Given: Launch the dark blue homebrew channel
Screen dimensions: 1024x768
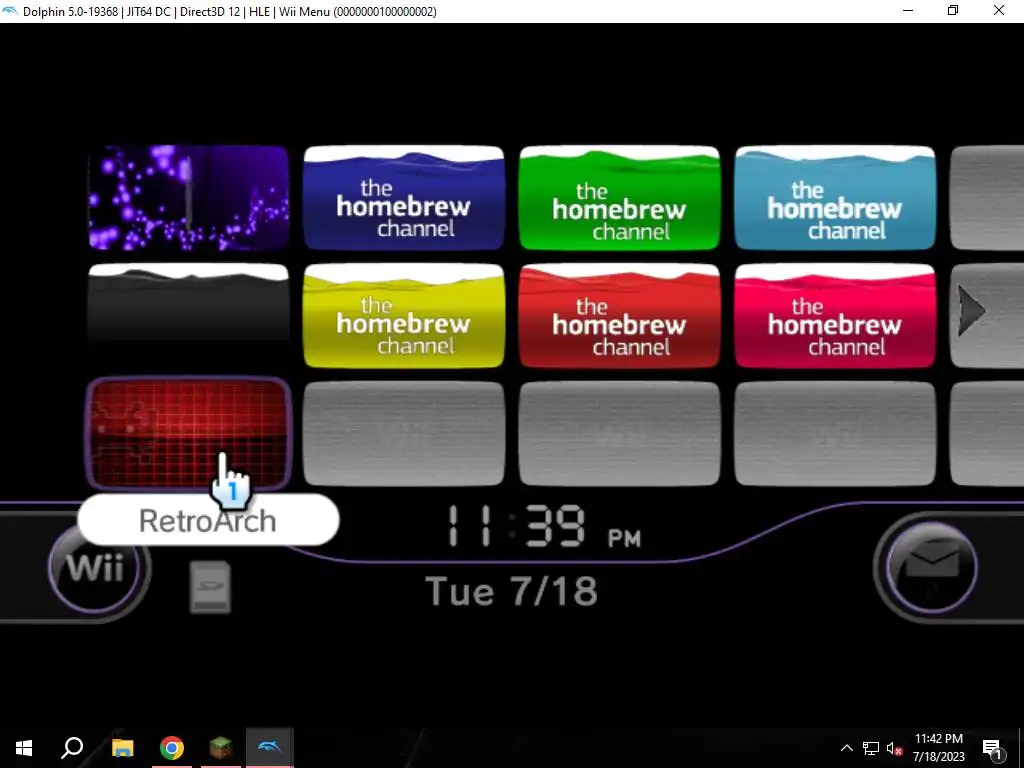Looking at the screenshot, I should click(404, 198).
